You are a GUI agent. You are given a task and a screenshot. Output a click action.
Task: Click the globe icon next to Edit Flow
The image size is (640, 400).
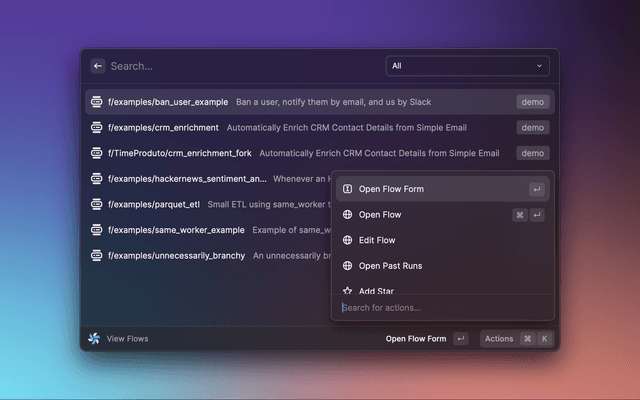(347, 240)
